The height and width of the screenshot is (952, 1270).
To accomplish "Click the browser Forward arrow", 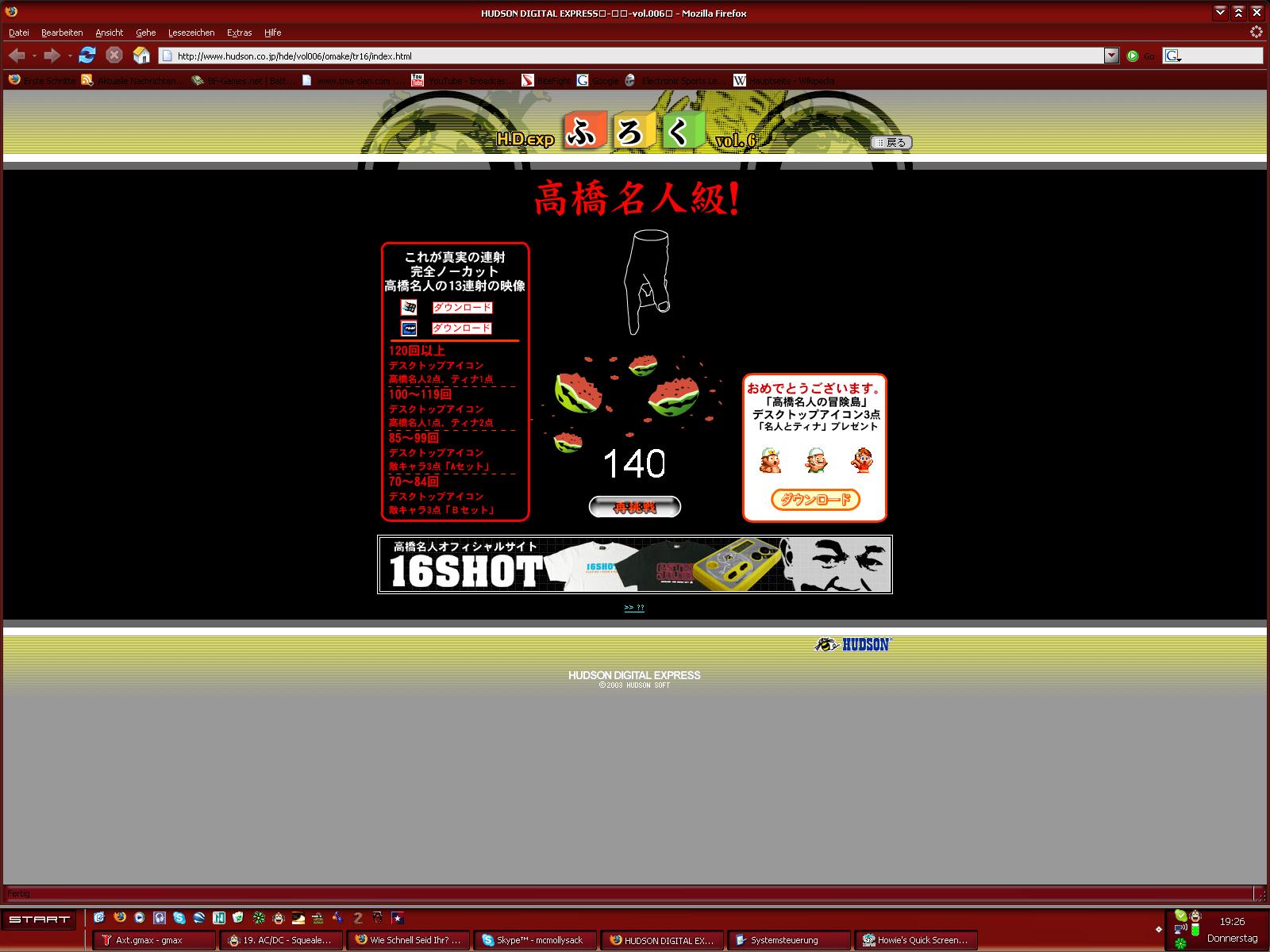I will [x=52, y=56].
